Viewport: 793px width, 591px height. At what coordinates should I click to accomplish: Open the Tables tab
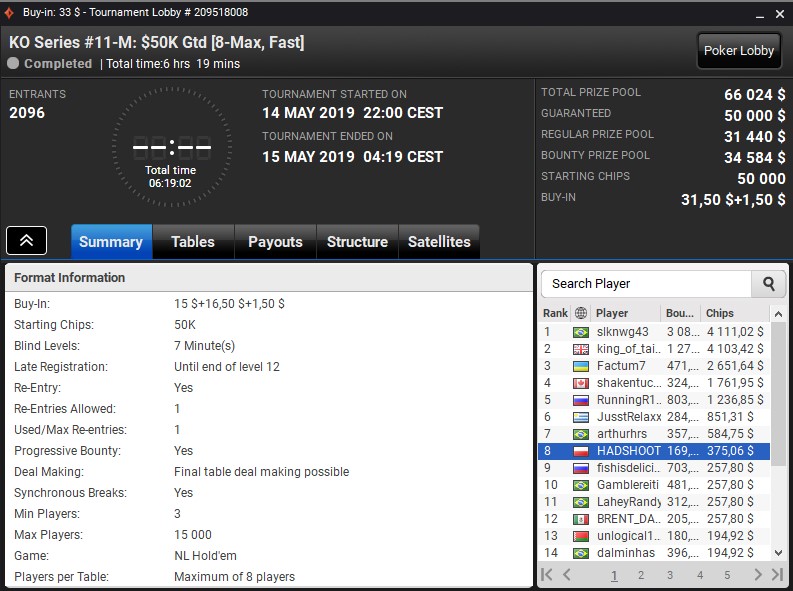click(x=193, y=242)
